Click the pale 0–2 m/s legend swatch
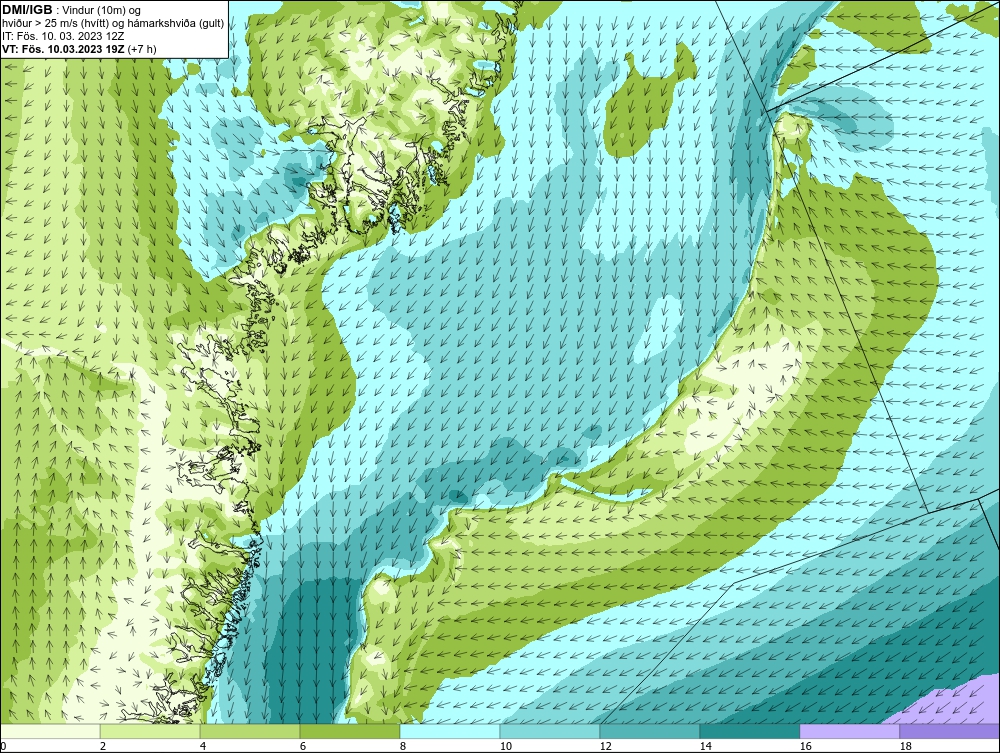Image resolution: width=1000 pixels, height=753 pixels. click(x=50, y=731)
